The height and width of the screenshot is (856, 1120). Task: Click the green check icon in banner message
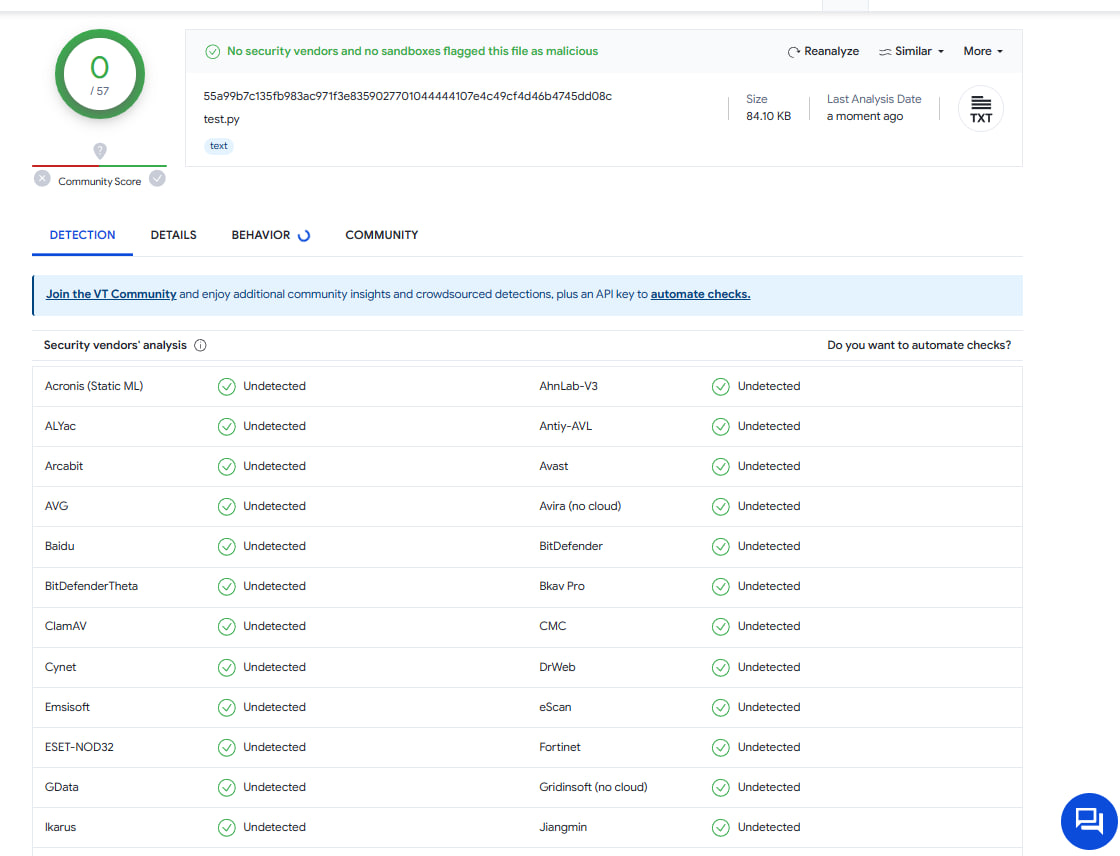pyautogui.click(x=212, y=51)
